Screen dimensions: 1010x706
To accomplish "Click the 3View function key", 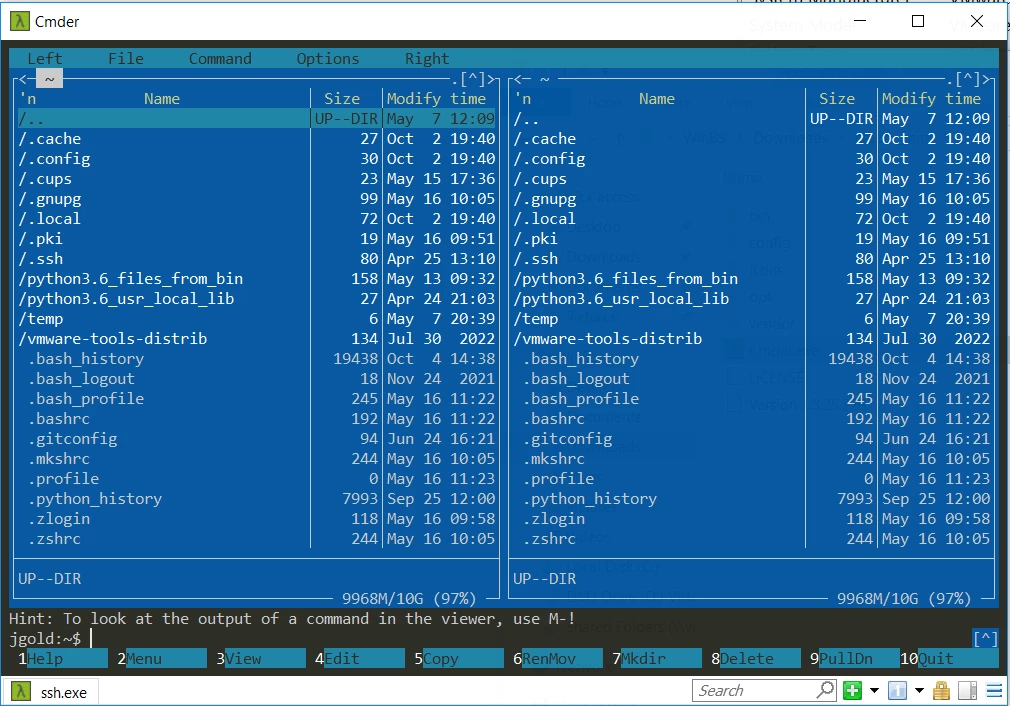I will click(261, 658).
